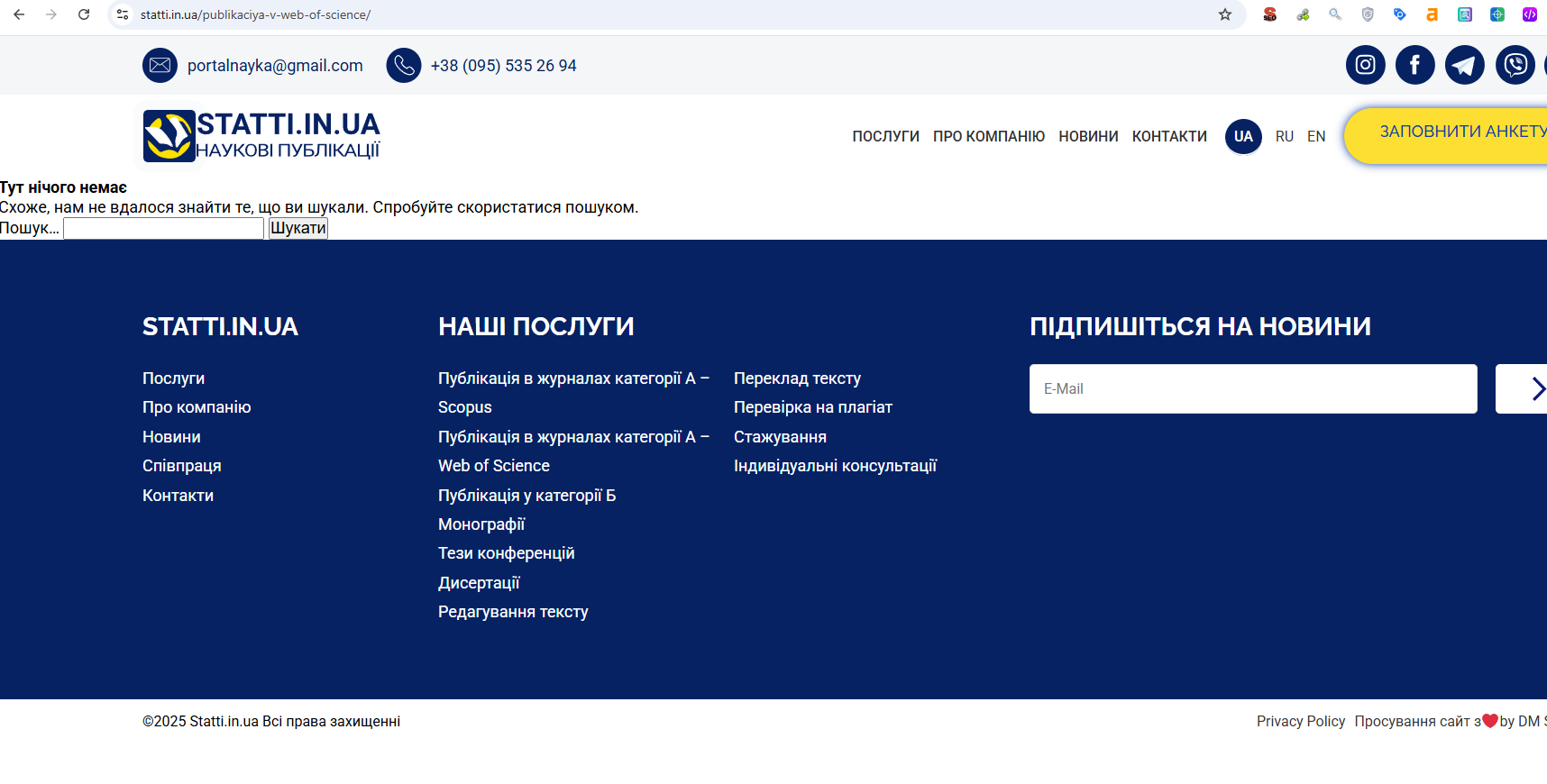Click the purple code-brackets extension icon

(1530, 14)
